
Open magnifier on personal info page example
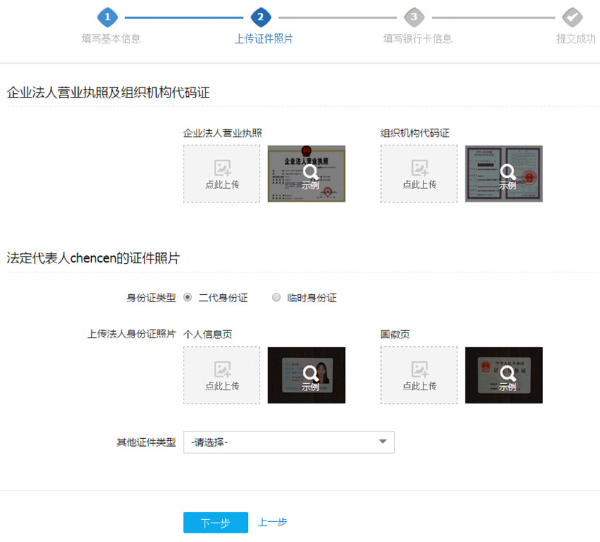point(309,372)
